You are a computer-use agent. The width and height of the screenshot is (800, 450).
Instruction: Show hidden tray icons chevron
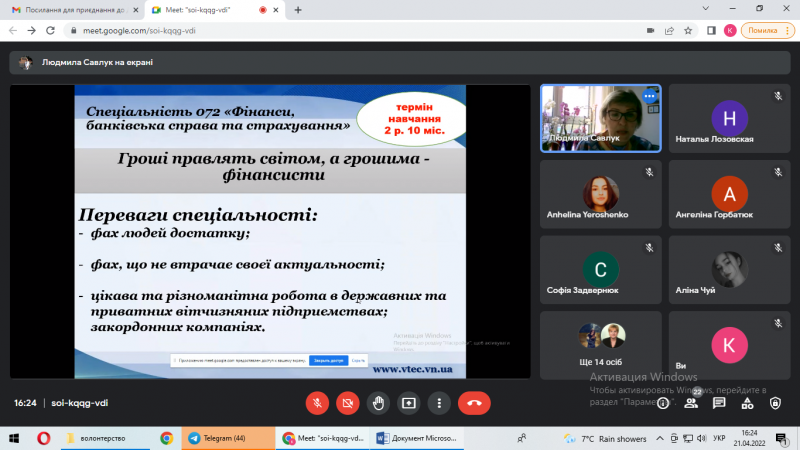coord(660,438)
